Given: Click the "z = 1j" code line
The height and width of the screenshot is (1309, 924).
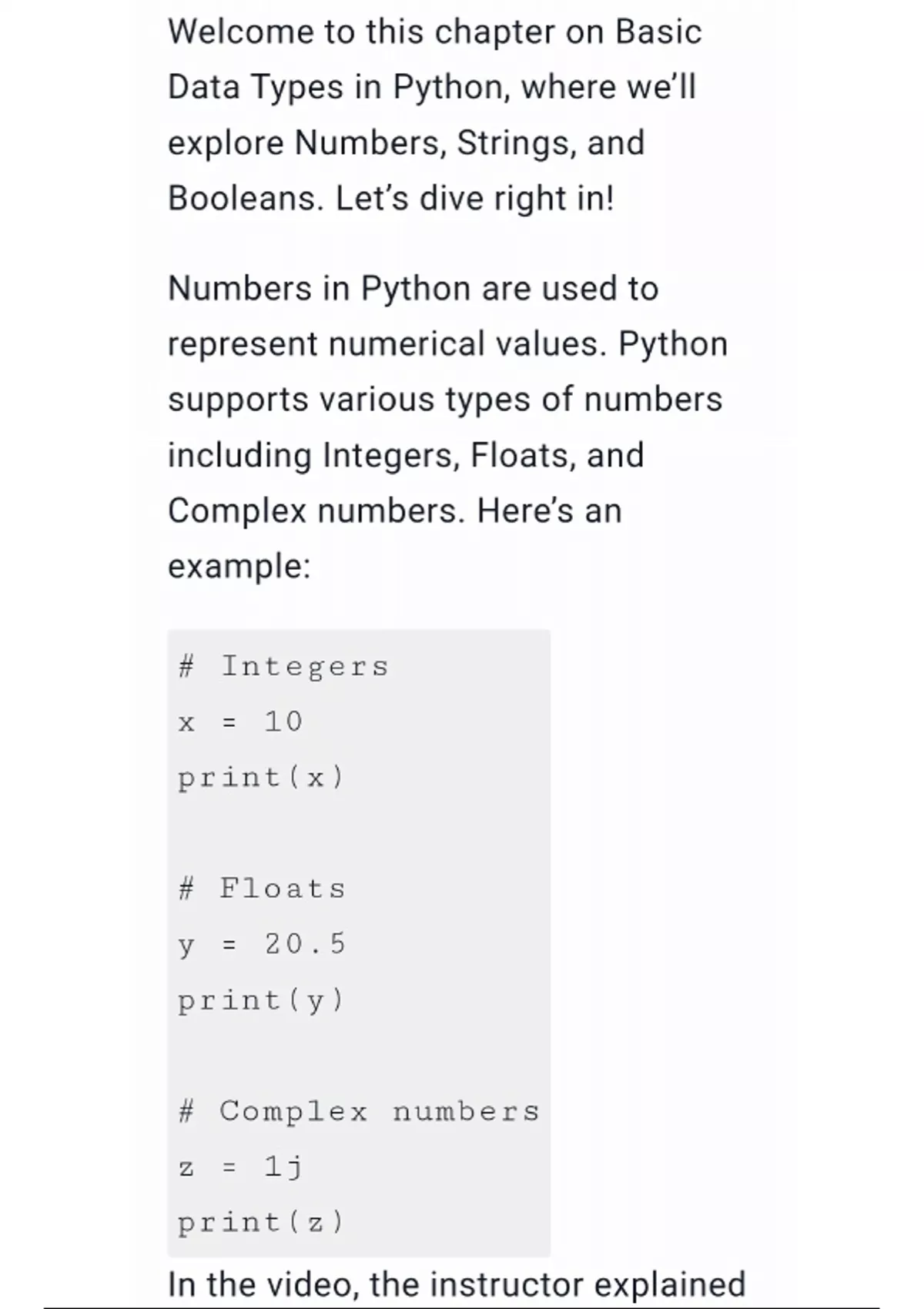Looking at the screenshot, I should click(240, 1167).
